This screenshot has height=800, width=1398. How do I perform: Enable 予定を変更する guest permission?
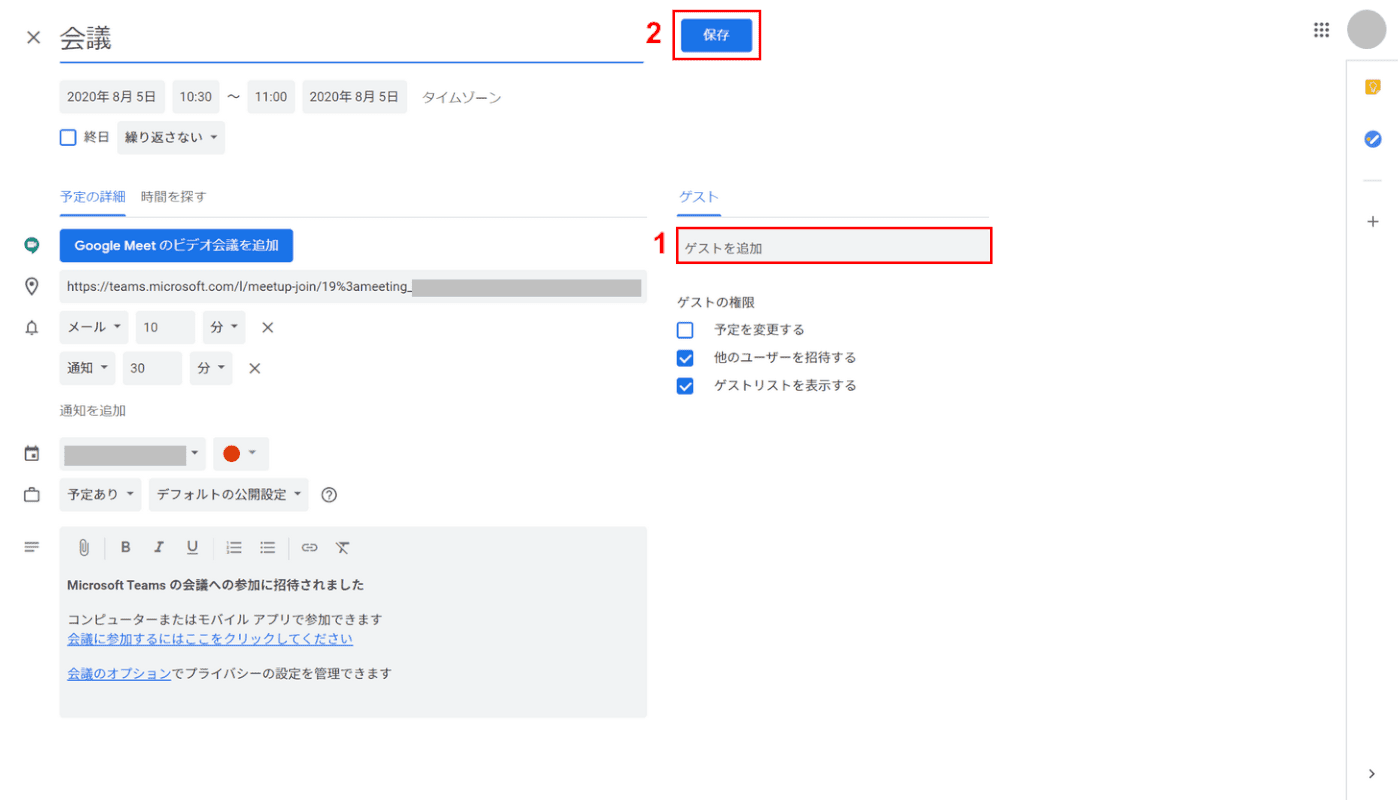click(x=685, y=329)
